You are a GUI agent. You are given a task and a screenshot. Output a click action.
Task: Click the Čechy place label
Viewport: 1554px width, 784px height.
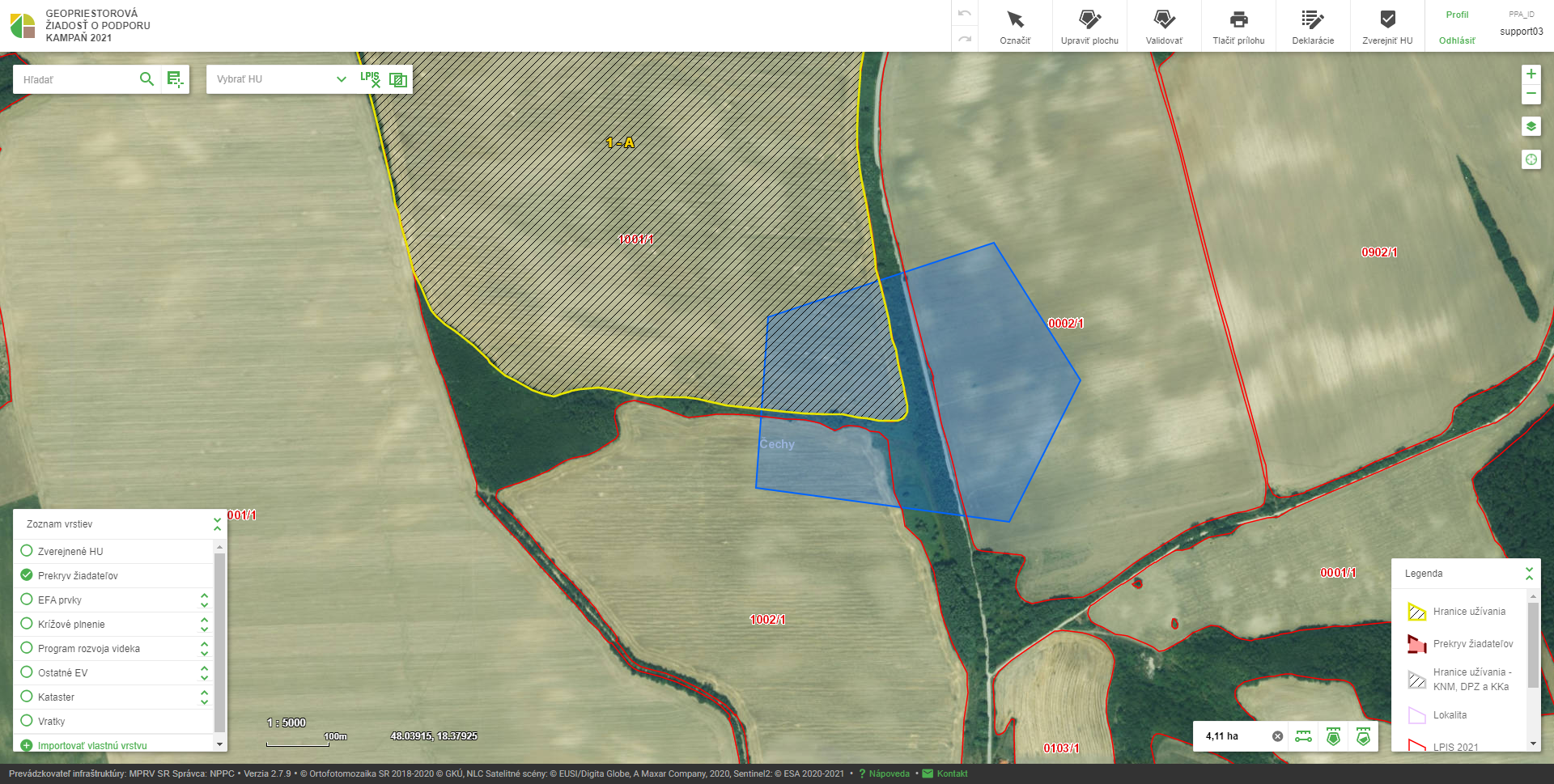(x=777, y=443)
